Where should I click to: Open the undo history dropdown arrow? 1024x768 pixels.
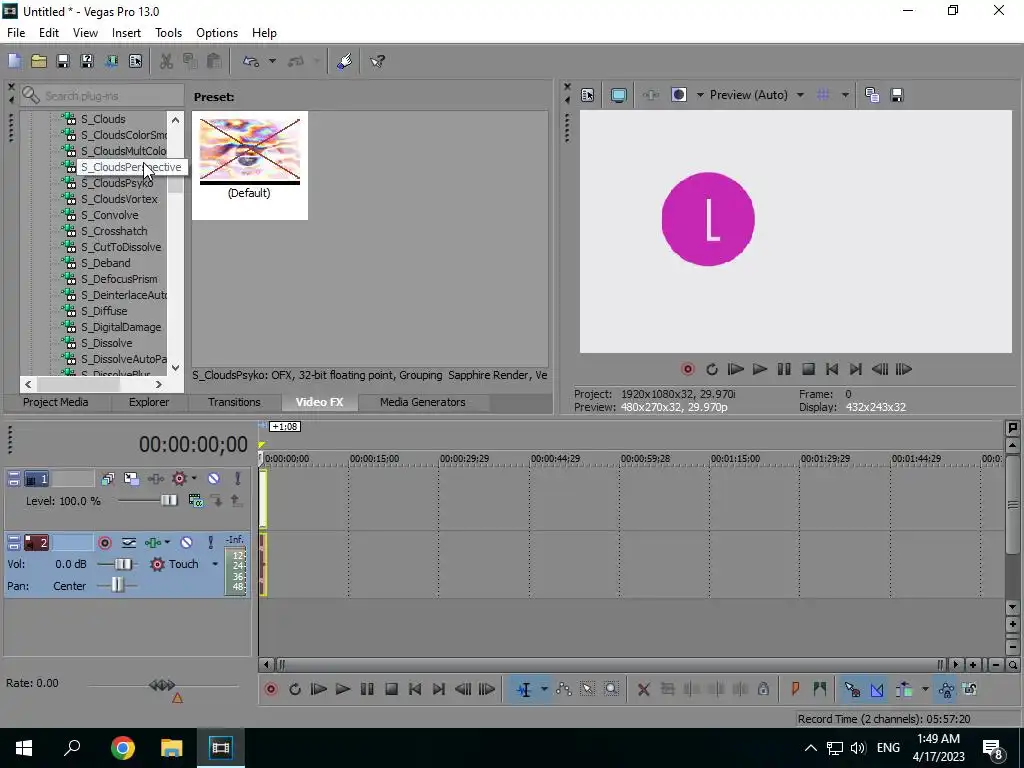(x=272, y=61)
